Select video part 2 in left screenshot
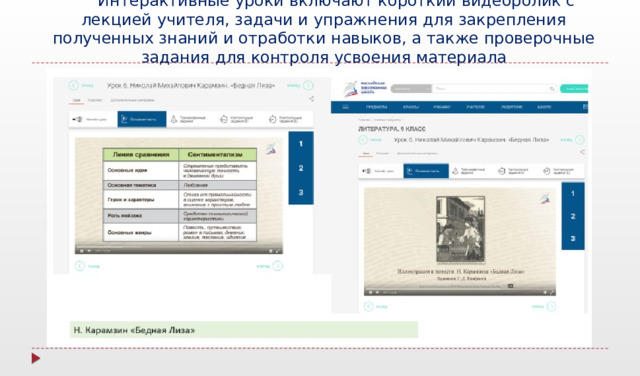Image resolution: width=640 pixels, height=376 pixels. tap(301, 168)
